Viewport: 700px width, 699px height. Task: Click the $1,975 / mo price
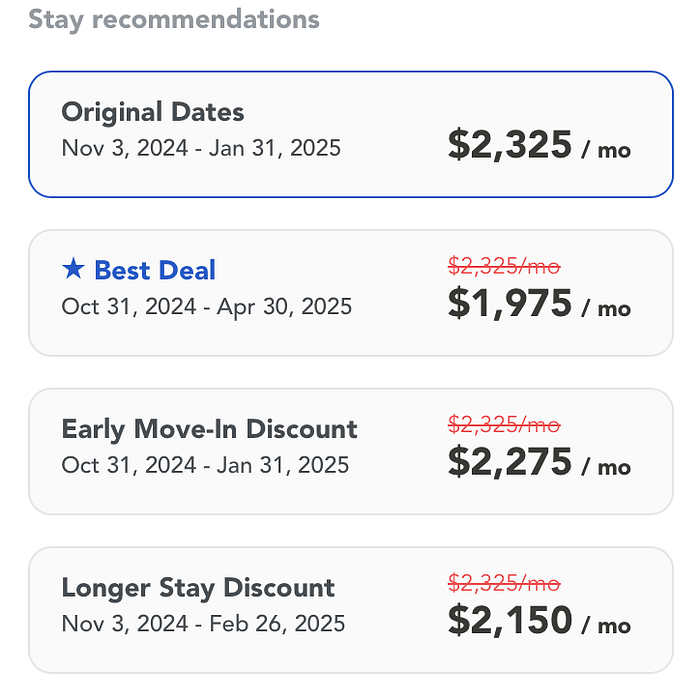(x=538, y=304)
